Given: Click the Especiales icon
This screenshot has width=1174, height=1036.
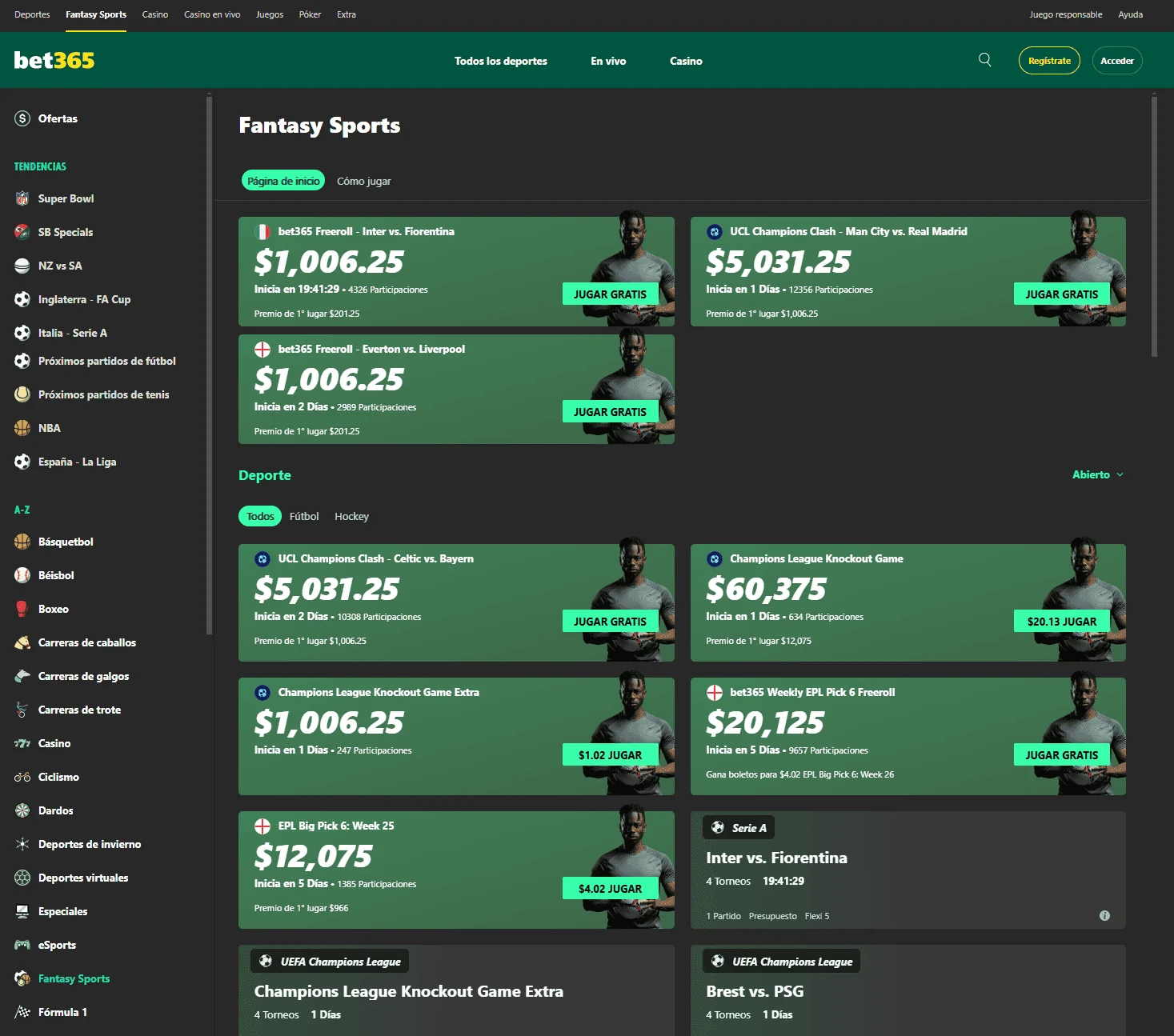Looking at the screenshot, I should [22, 911].
